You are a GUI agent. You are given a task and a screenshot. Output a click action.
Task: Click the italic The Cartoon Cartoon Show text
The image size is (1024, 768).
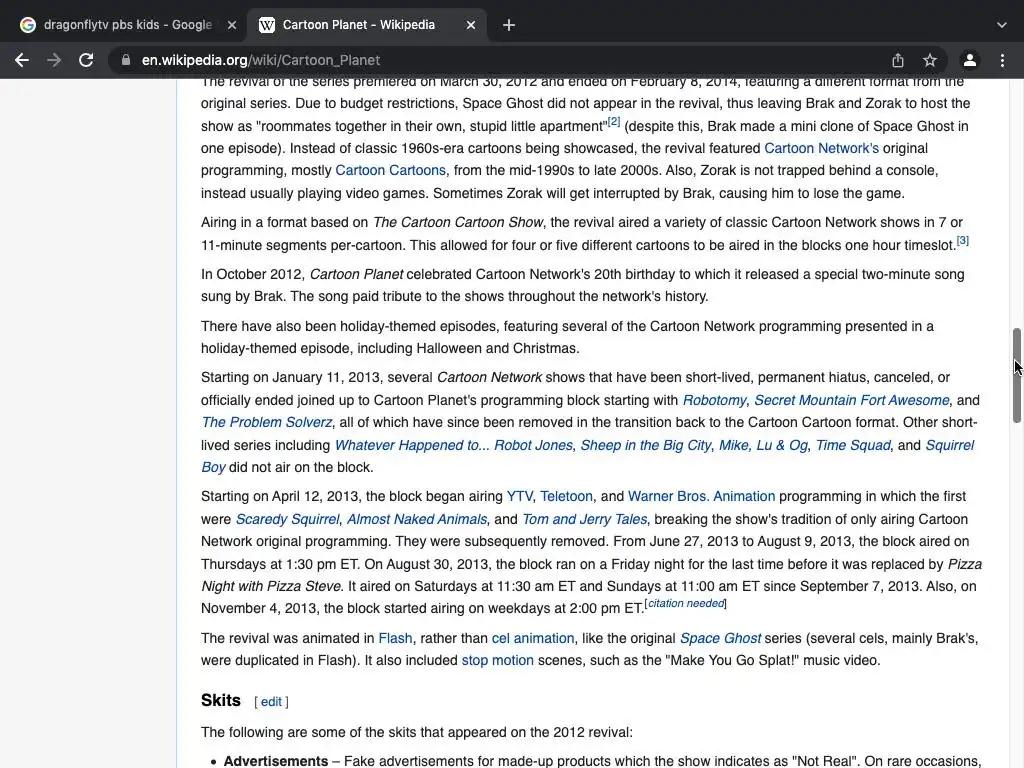click(x=458, y=223)
